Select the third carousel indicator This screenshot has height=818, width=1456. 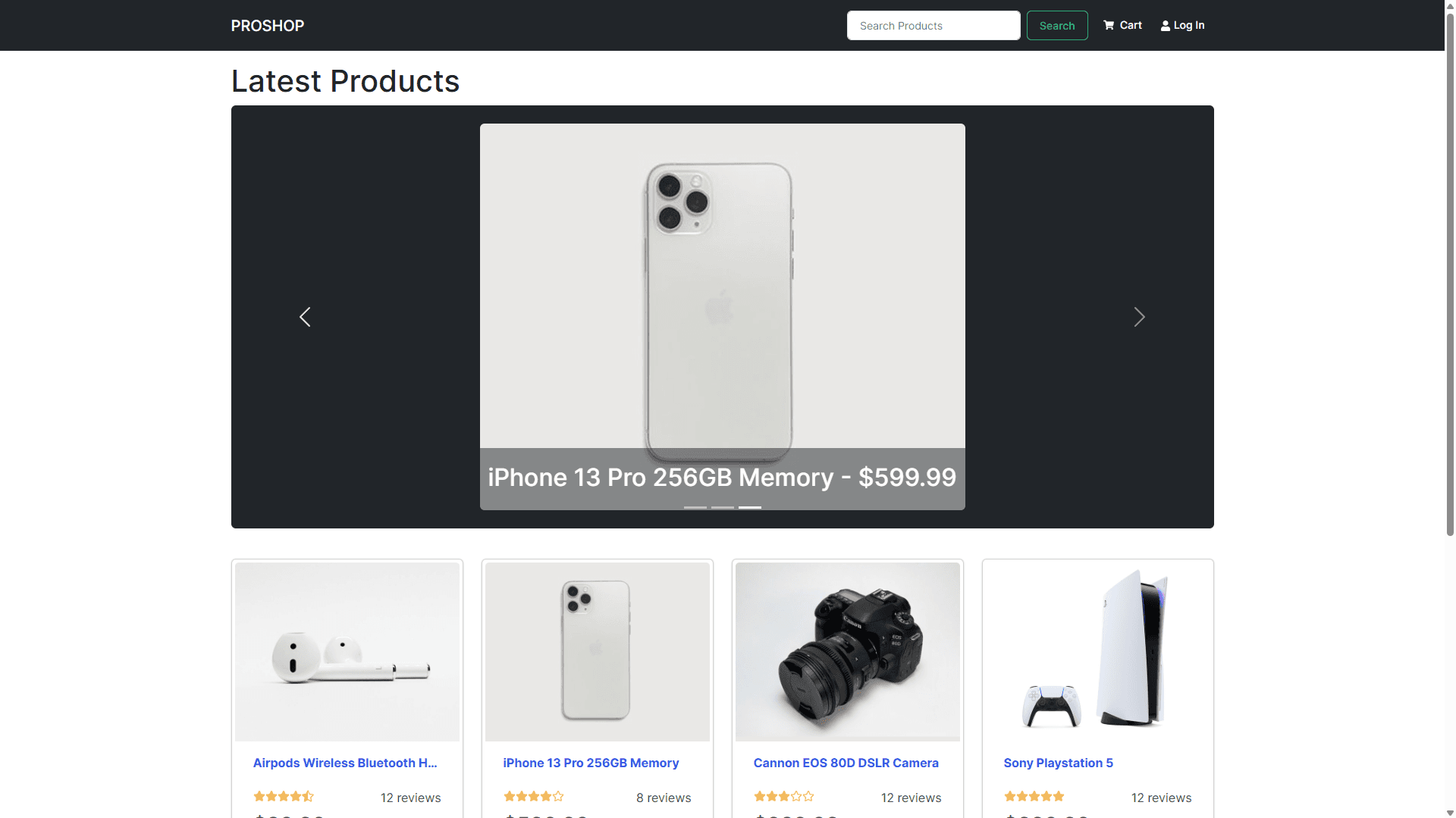(x=750, y=507)
